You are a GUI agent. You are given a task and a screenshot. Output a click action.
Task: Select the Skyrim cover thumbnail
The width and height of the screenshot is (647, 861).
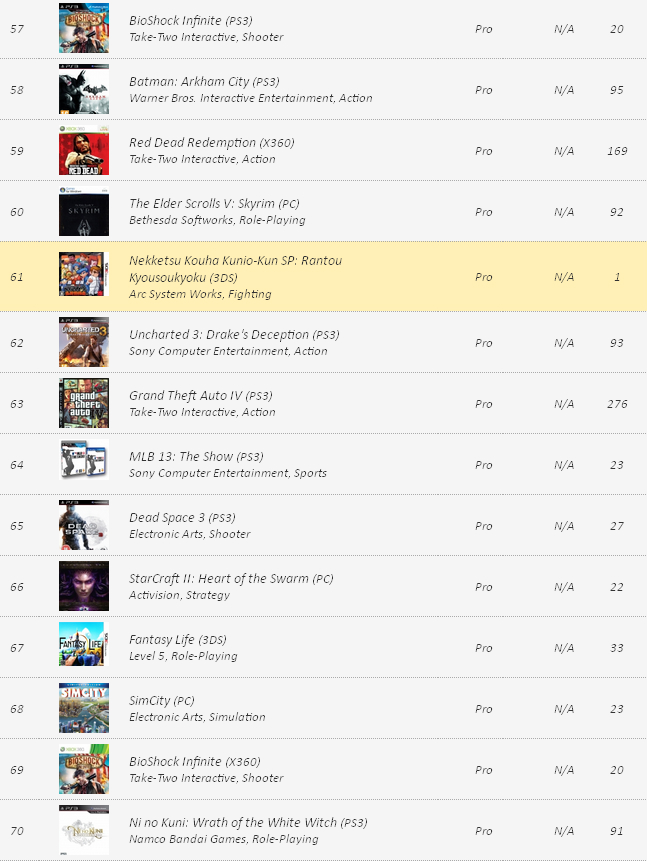pos(84,212)
